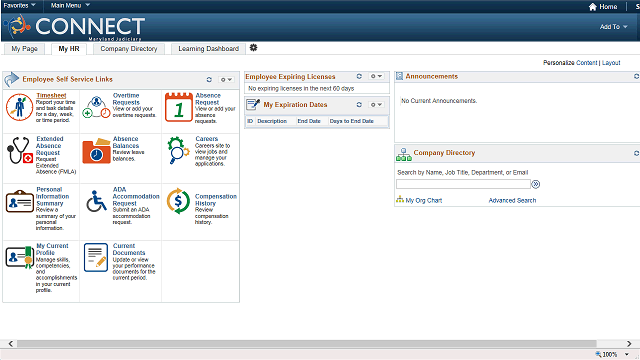This screenshot has height=360, width=640.
Task: Open My Expiration Dates settings dropdown
Action: point(376,105)
